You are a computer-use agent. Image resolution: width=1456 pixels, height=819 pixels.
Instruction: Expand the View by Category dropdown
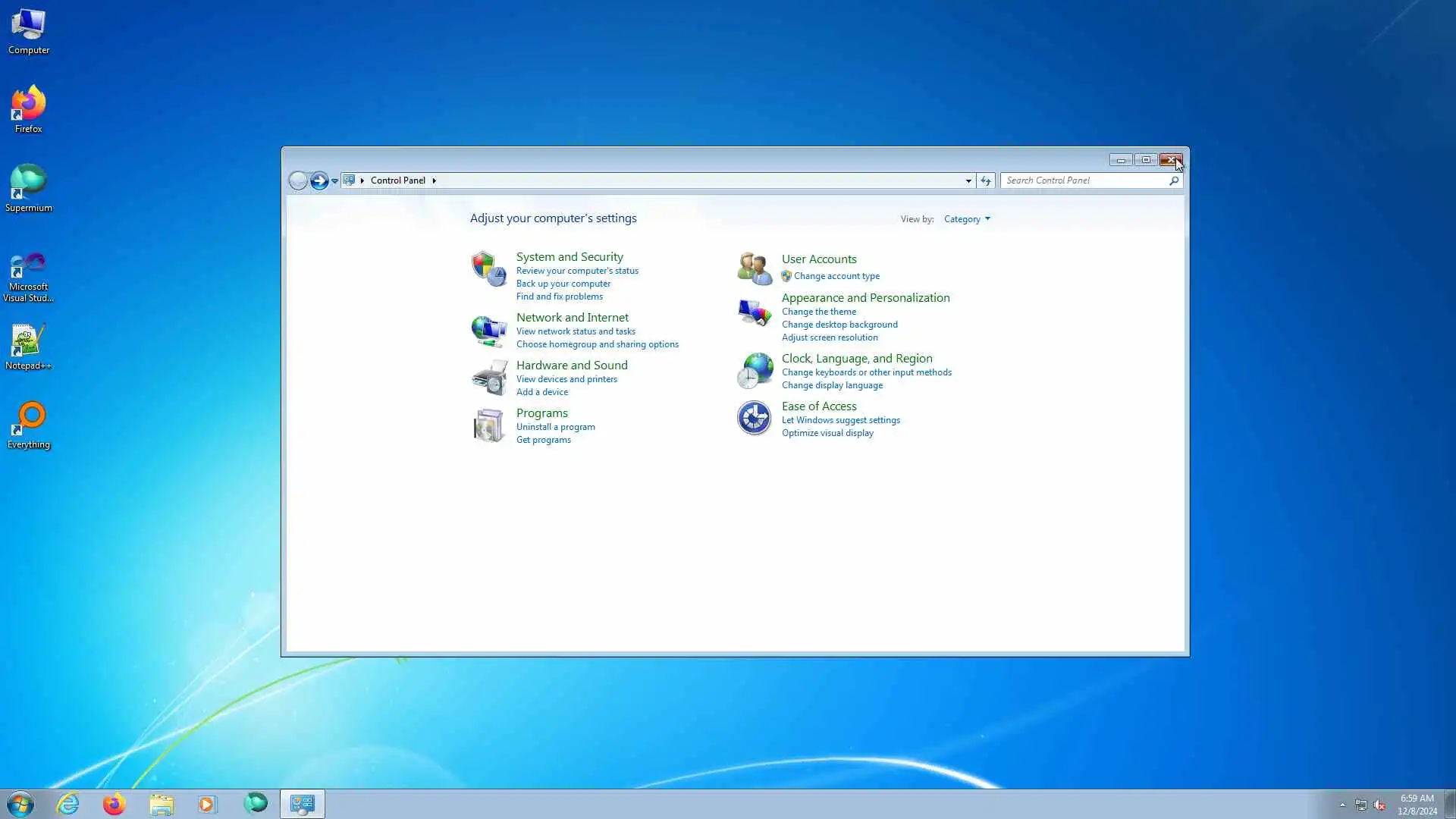tap(967, 219)
